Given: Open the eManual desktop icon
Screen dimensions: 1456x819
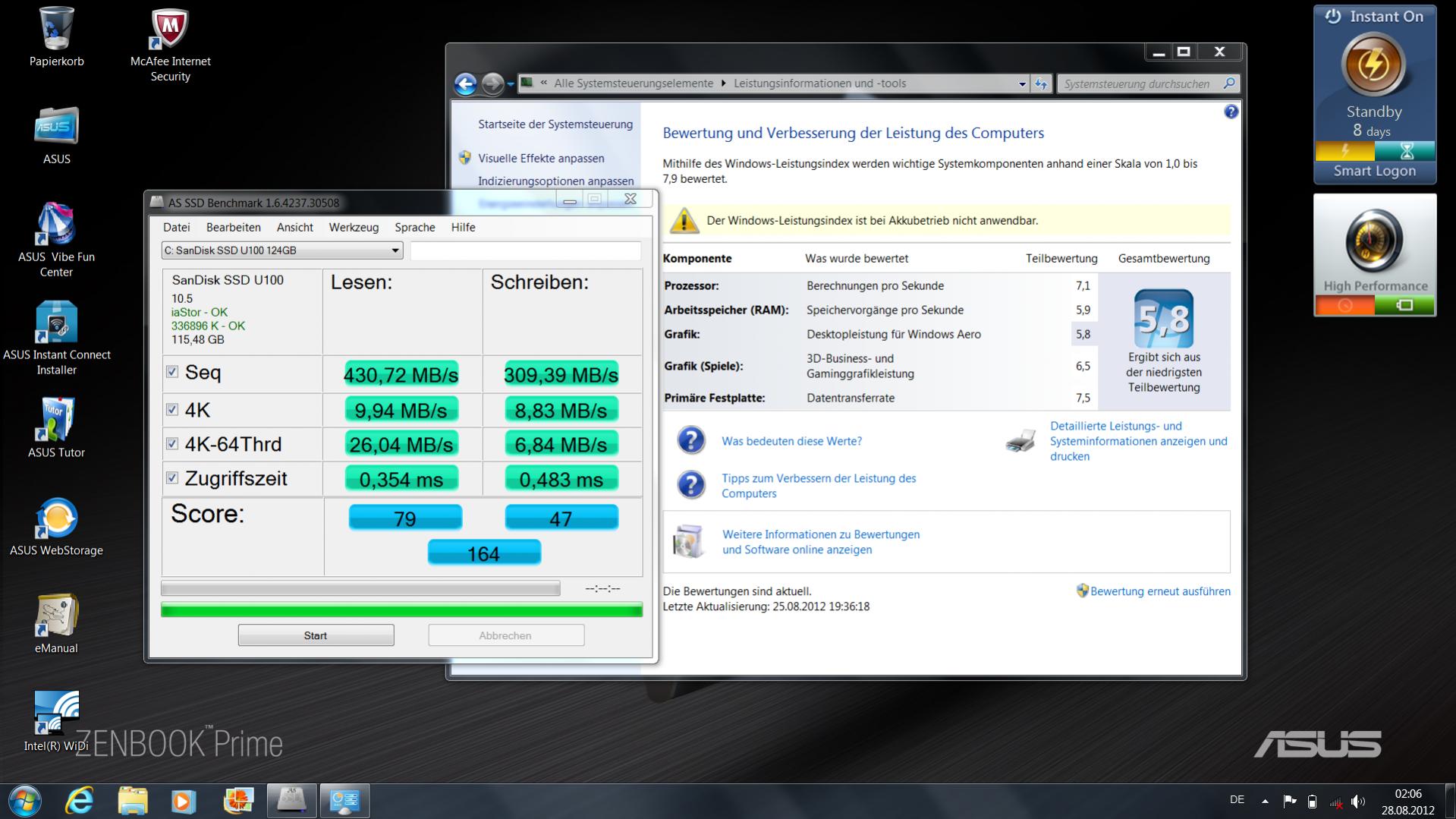Looking at the screenshot, I should [56, 624].
